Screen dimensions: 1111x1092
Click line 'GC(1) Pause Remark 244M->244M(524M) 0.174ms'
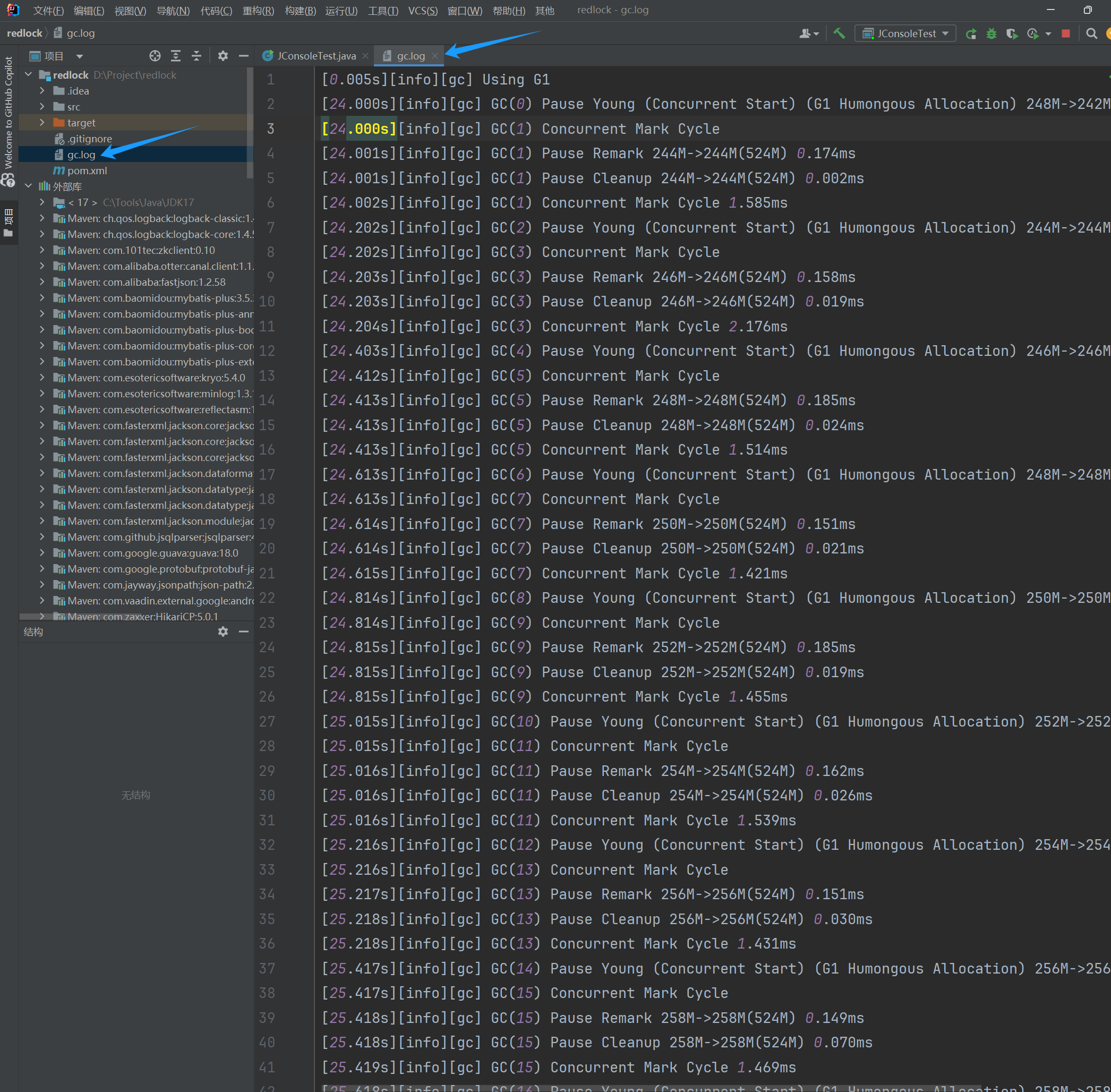tap(588, 153)
